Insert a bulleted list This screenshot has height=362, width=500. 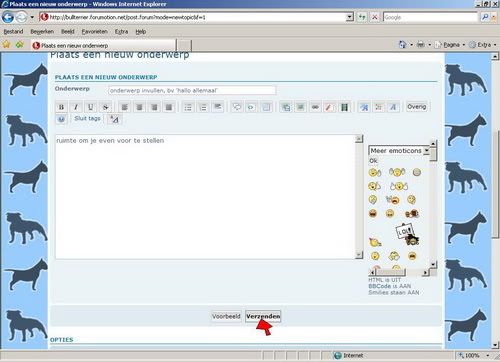pyautogui.click(x=188, y=107)
